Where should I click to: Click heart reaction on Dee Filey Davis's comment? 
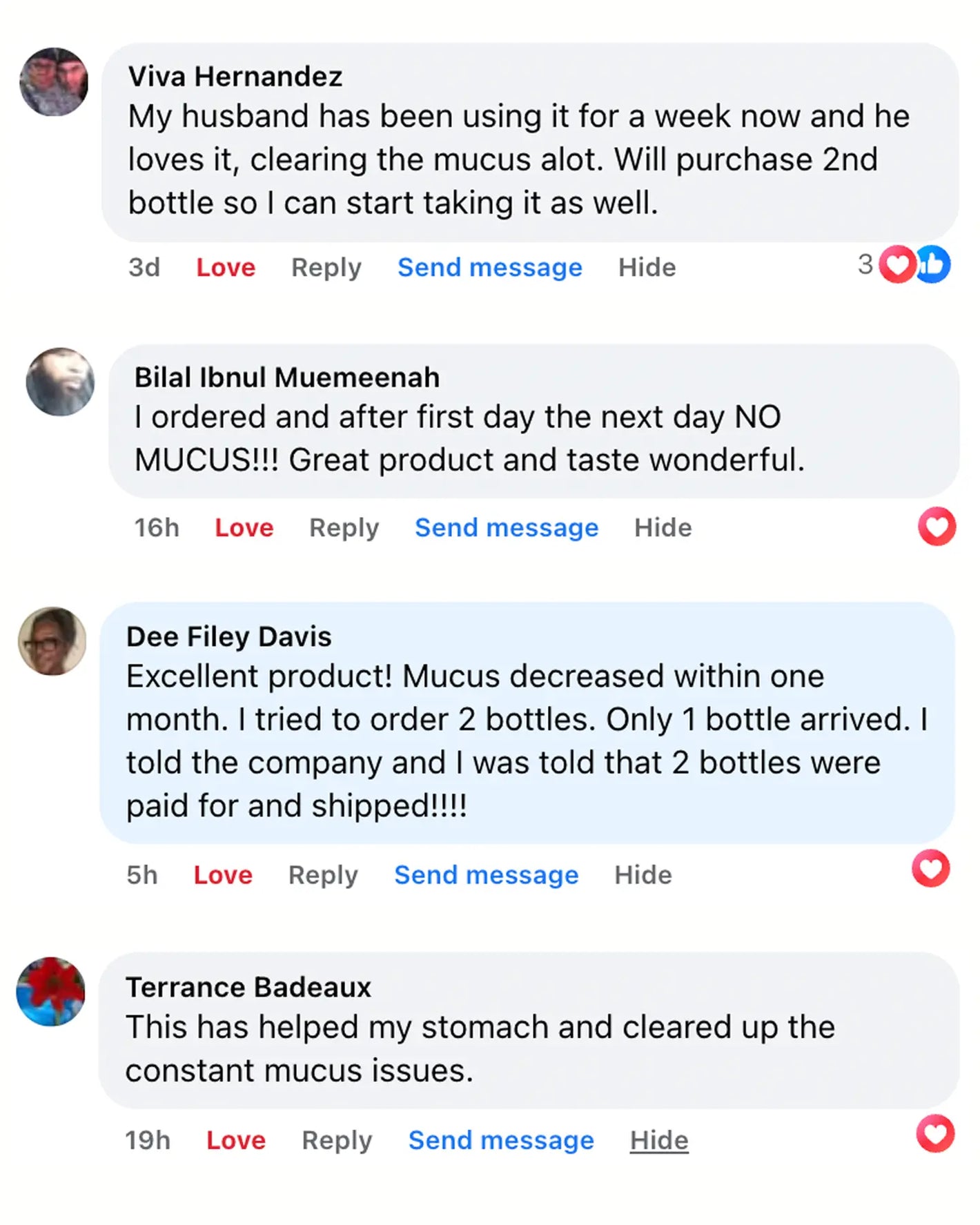click(x=930, y=868)
